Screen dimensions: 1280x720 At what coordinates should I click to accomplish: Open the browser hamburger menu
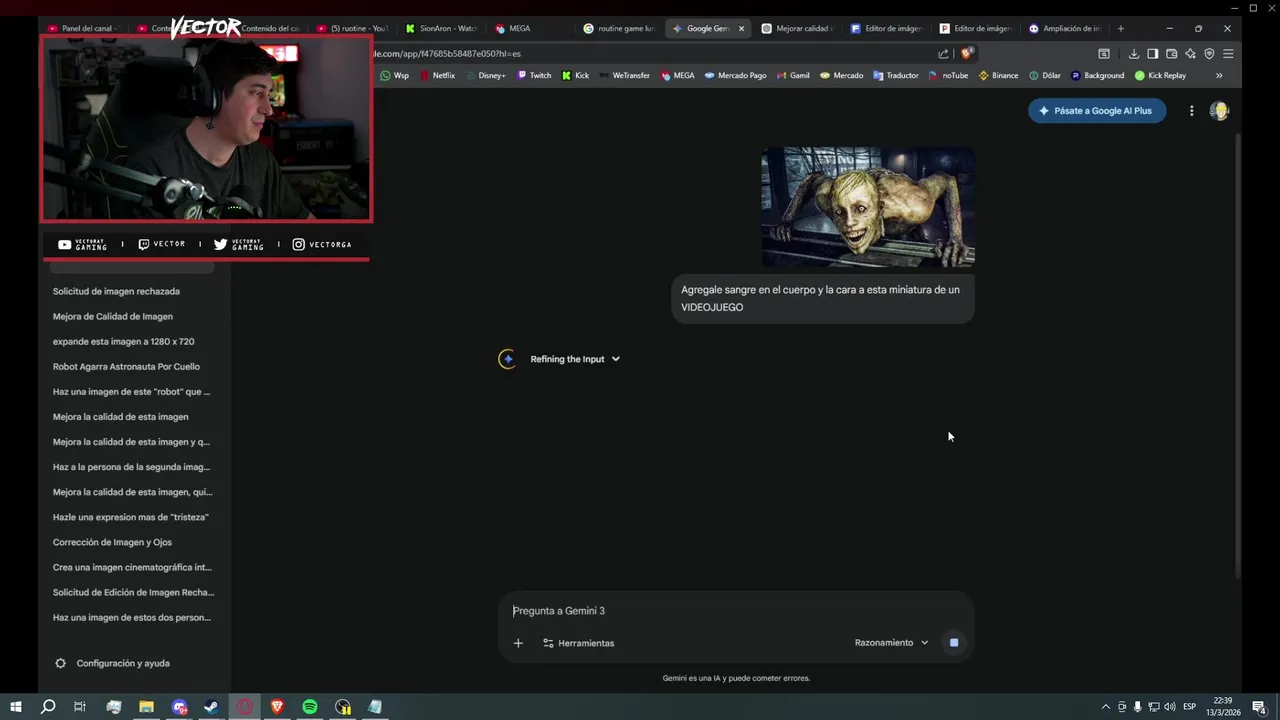tap(1228, 54)
